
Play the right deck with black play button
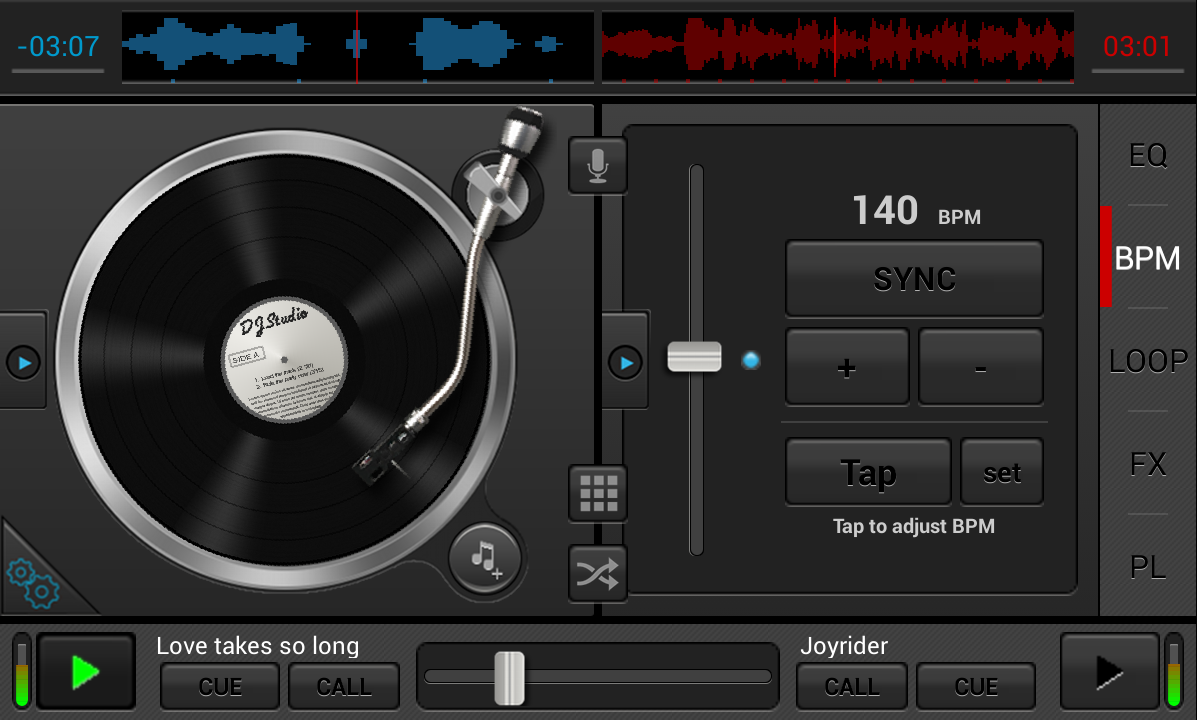coord(1109,672)
